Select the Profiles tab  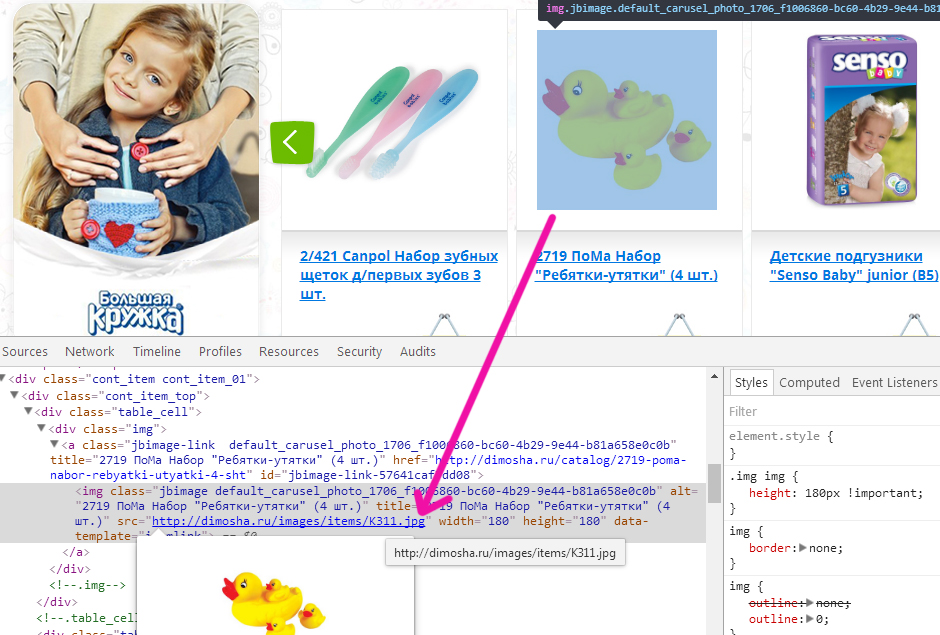tap(220, 352)
